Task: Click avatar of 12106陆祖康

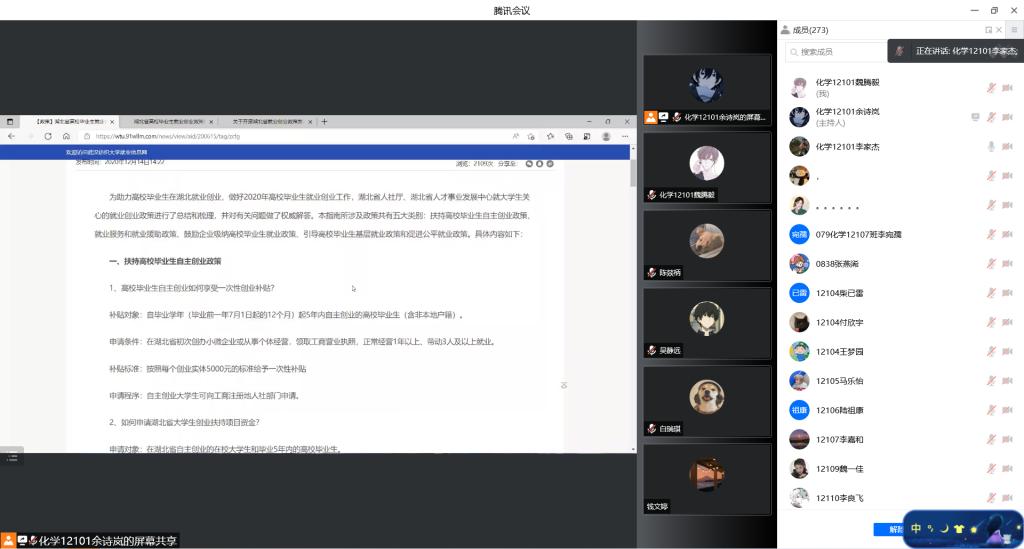Action: [799, 410]
